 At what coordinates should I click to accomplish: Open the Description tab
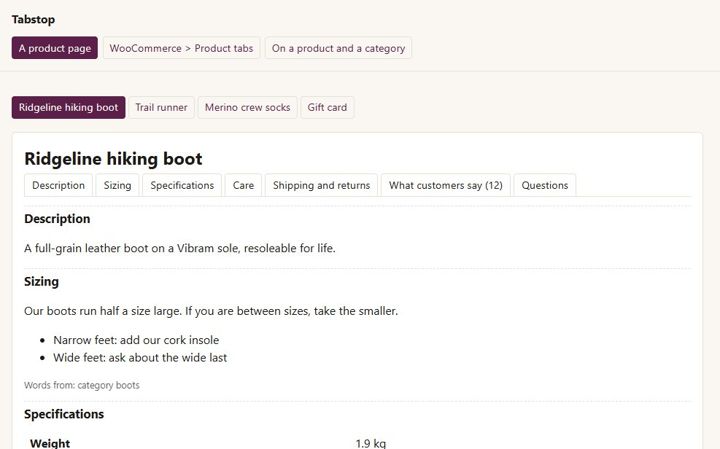pyautogui.click(x=58, y=185)
